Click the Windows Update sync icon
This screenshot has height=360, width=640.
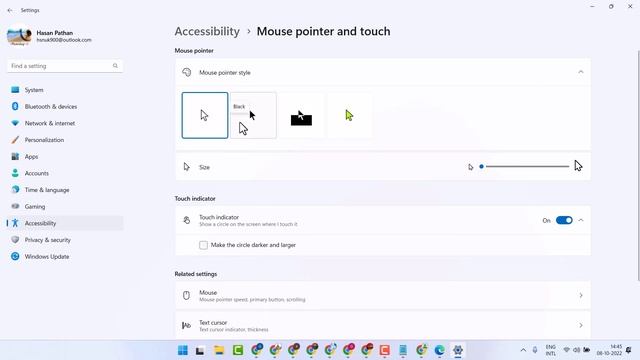[15, 257]
